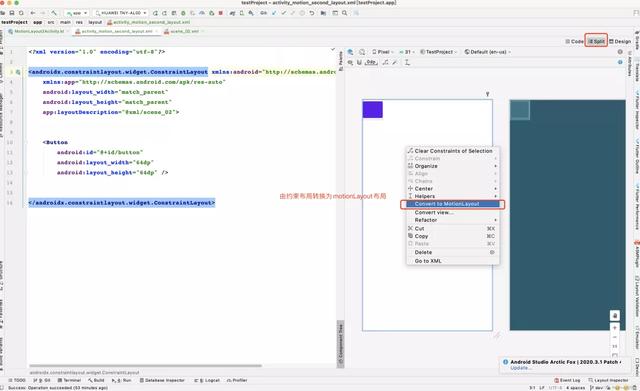Select Refactor in context menu
This screenshot has width=640, height=391.
(453, 220)
